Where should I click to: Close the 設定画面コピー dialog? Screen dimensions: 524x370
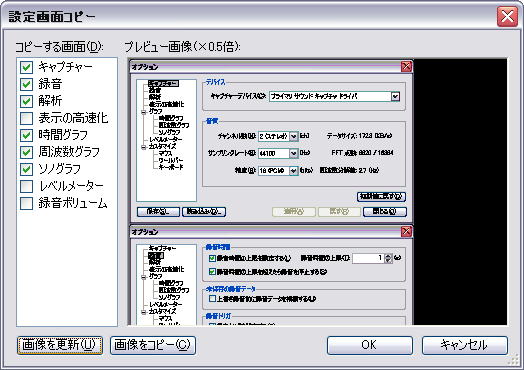507,16
